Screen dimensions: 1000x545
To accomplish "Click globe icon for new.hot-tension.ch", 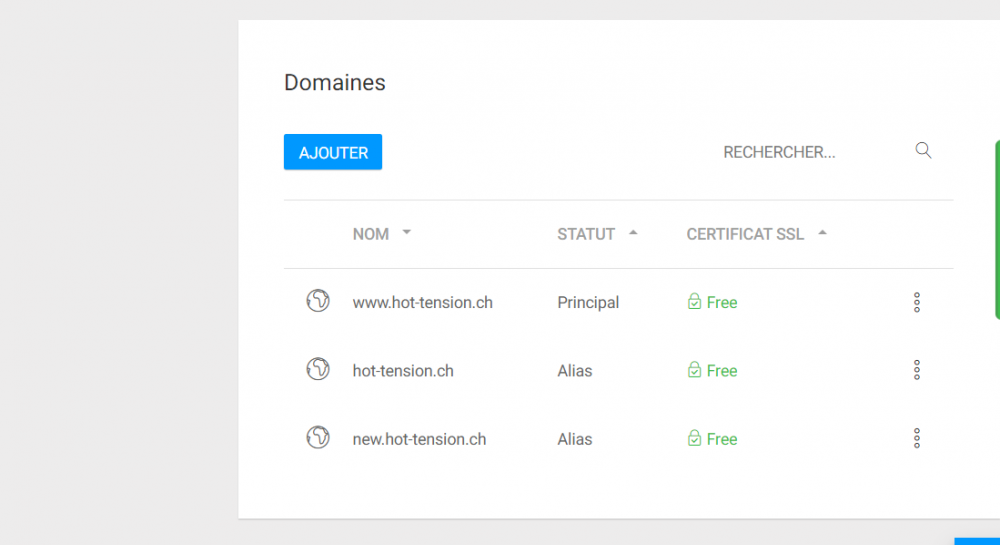I will pyautogui.click(x=318, y=438).
